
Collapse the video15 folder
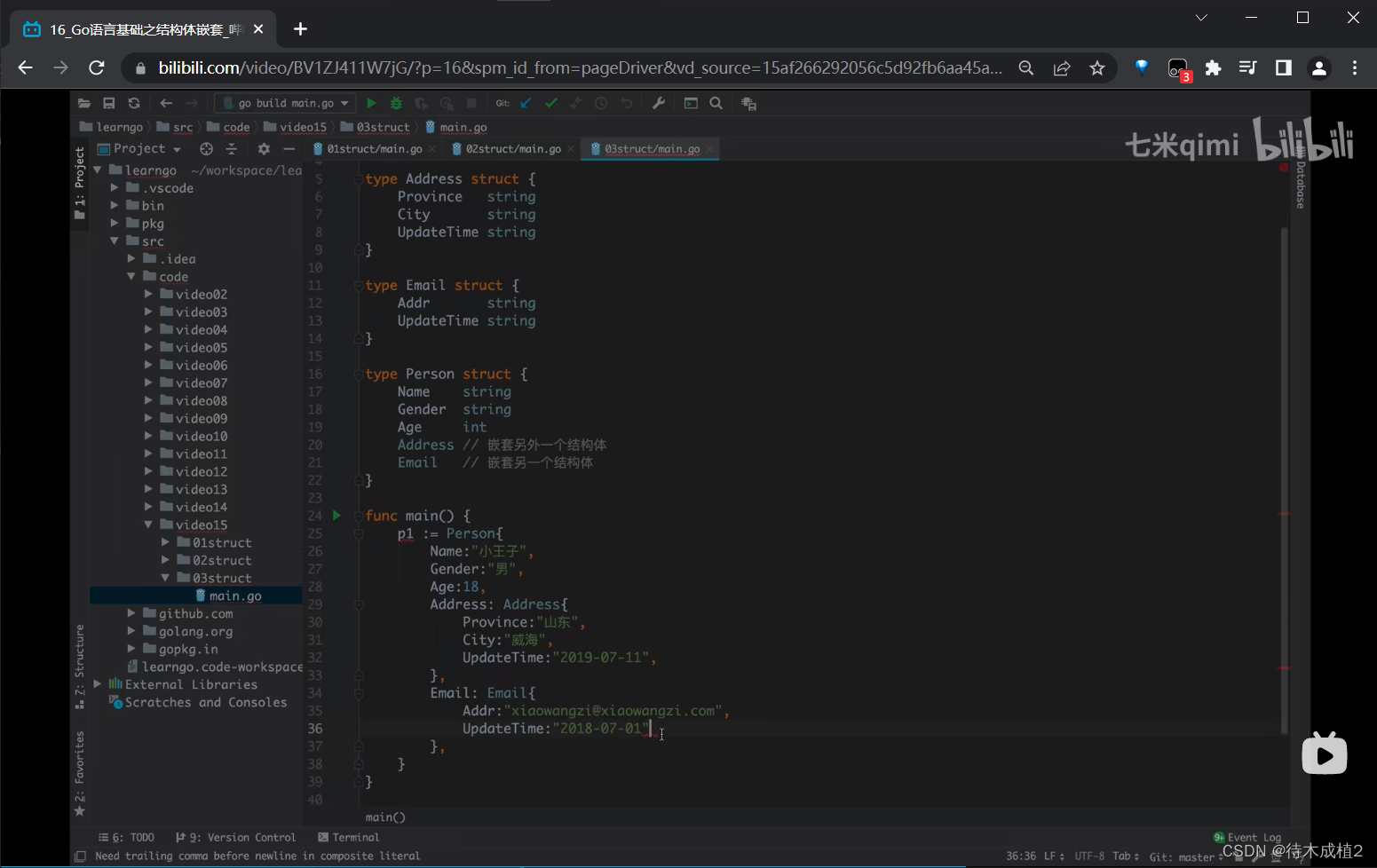[x=148, y=525]
